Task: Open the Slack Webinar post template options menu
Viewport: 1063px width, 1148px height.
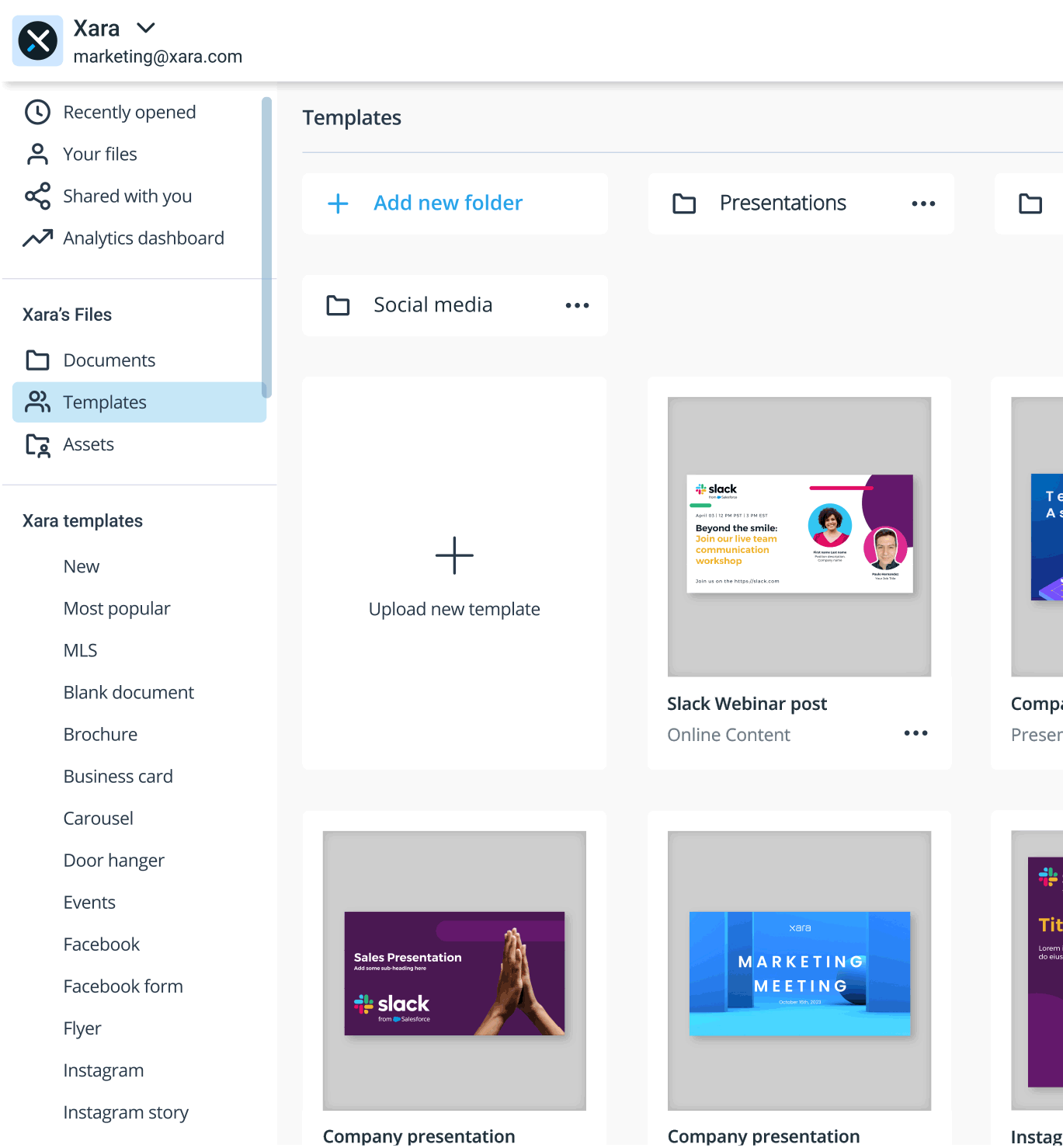Action: pyautogui.click(x=915, y=732)
